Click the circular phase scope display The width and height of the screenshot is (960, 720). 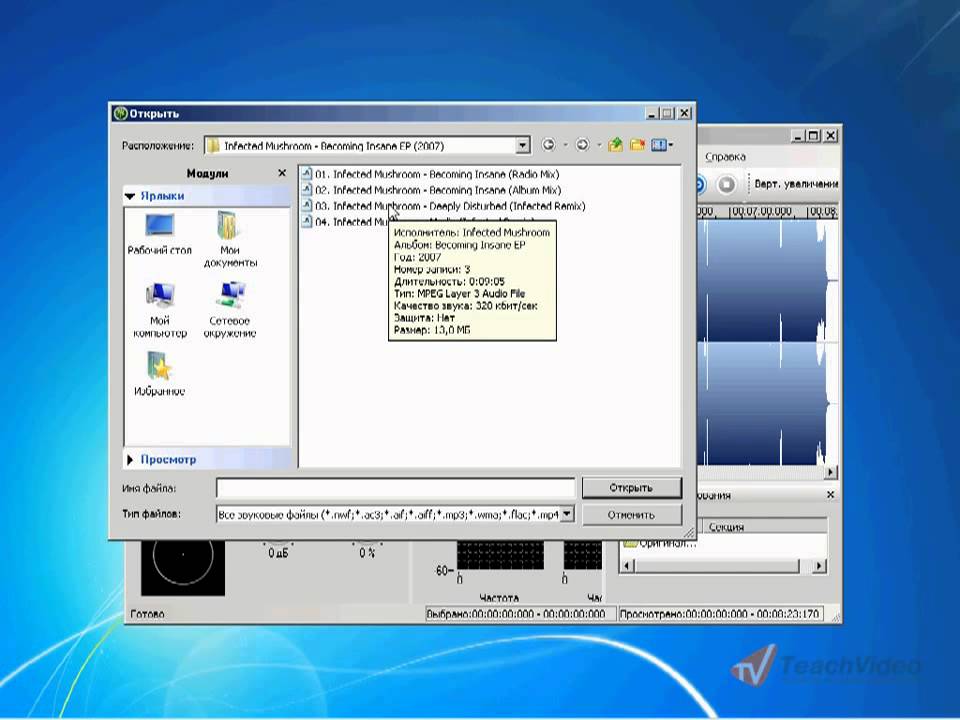(x=182, y=567)
